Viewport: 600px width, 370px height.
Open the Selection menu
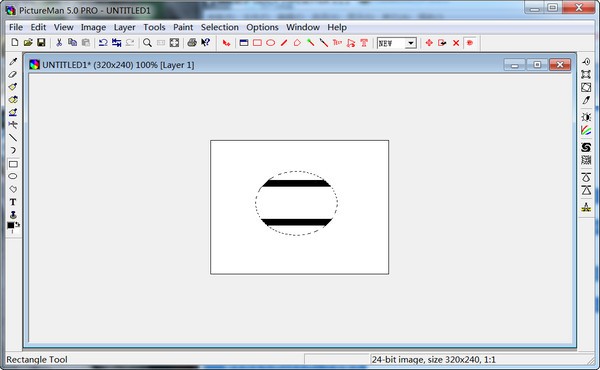click(220, 27)
